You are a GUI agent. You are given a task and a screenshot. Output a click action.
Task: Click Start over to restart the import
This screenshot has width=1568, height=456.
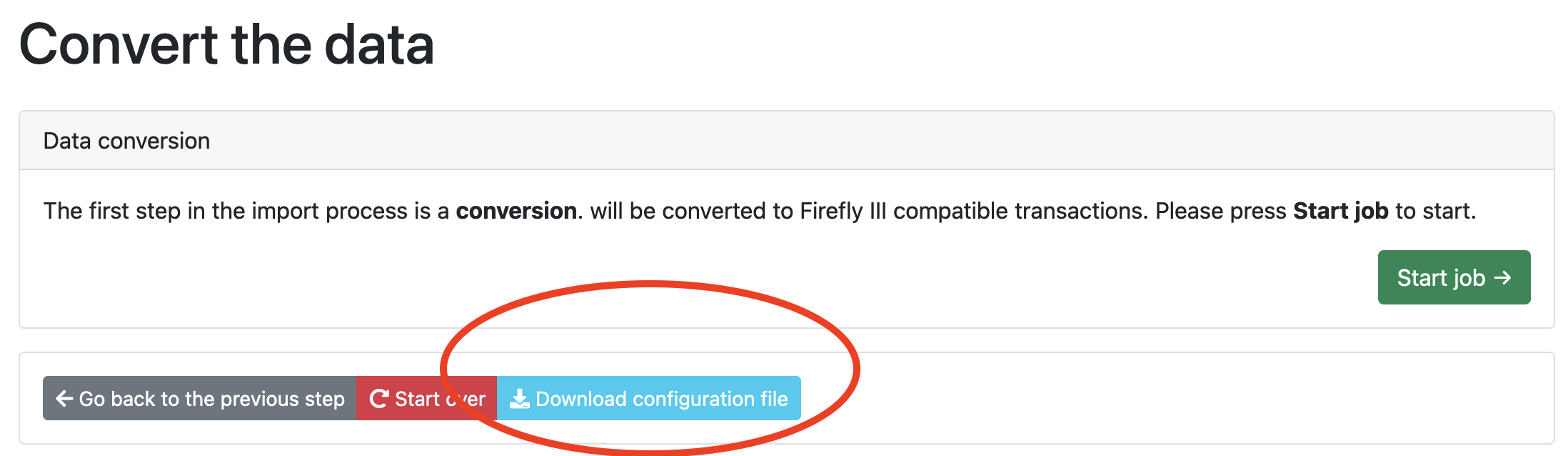click(x=427, y=399)
